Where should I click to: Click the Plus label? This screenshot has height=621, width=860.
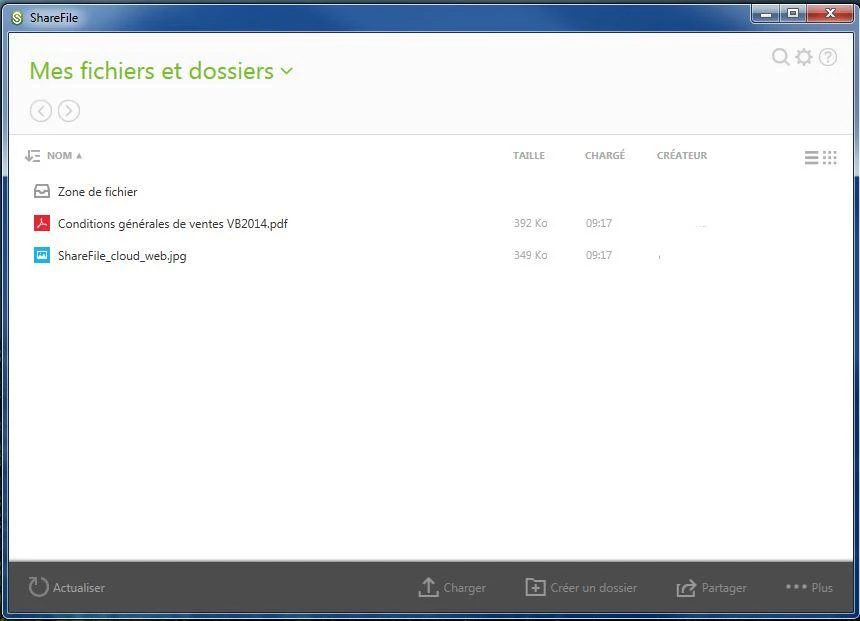tap(822, 588)
